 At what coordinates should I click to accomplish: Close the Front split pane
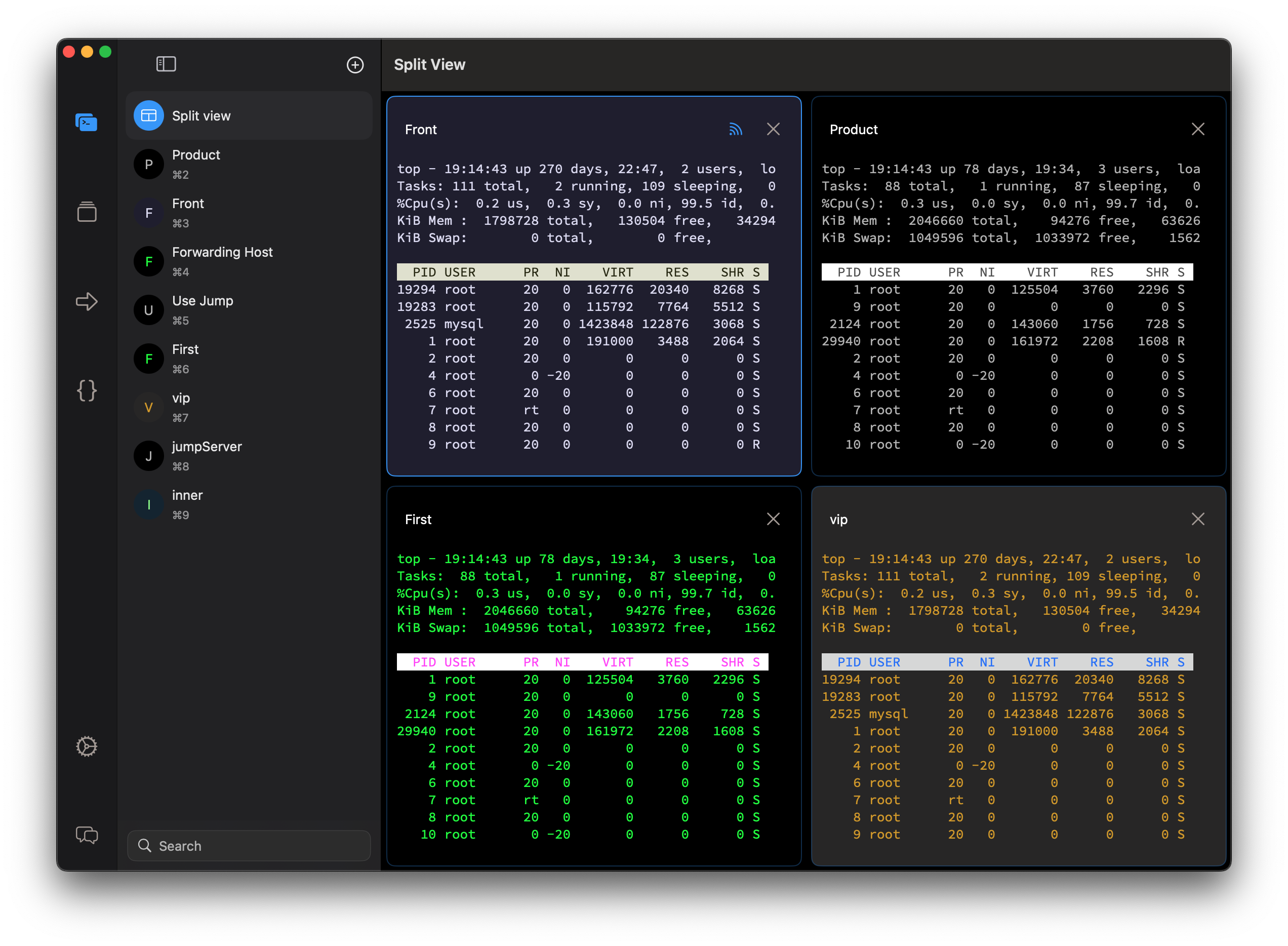point(773,130)
